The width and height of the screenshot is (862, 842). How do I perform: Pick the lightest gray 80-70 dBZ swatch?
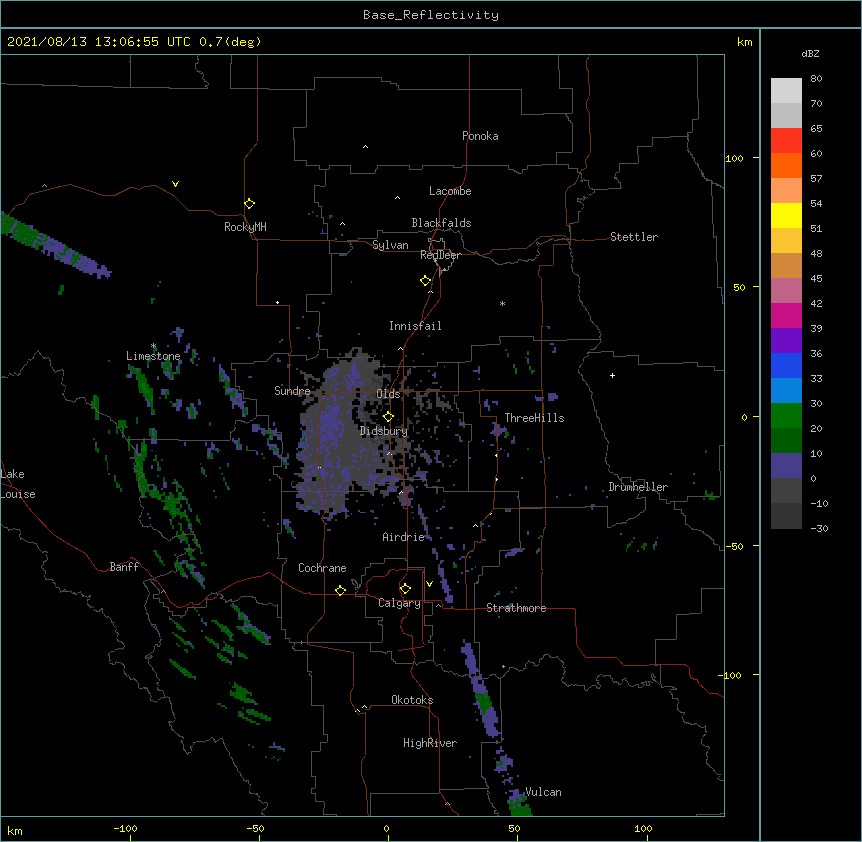click(x=786, y=91)
